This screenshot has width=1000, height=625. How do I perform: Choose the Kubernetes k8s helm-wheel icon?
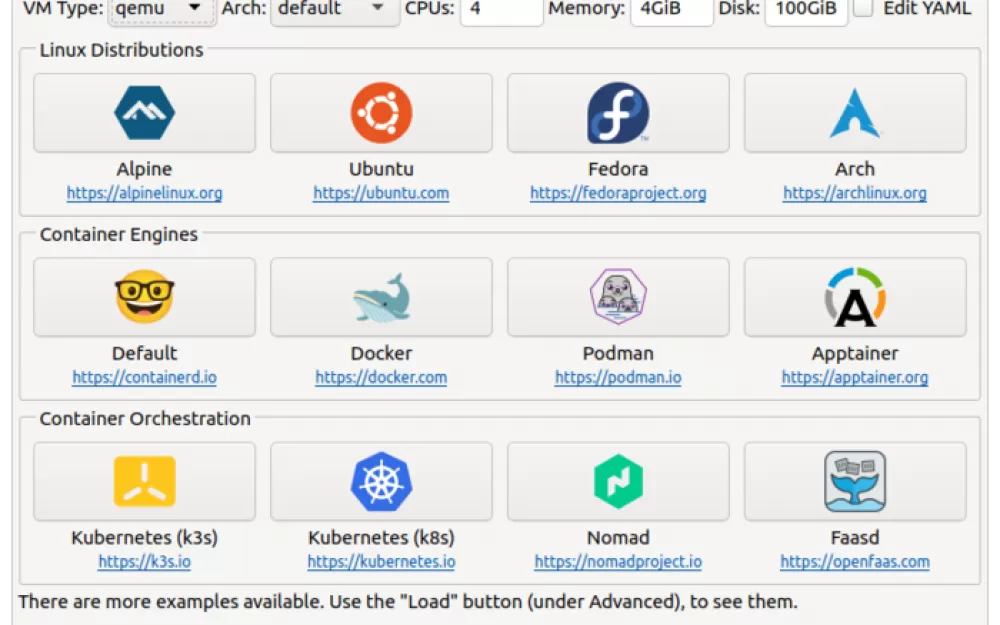[x=381, y=482]
